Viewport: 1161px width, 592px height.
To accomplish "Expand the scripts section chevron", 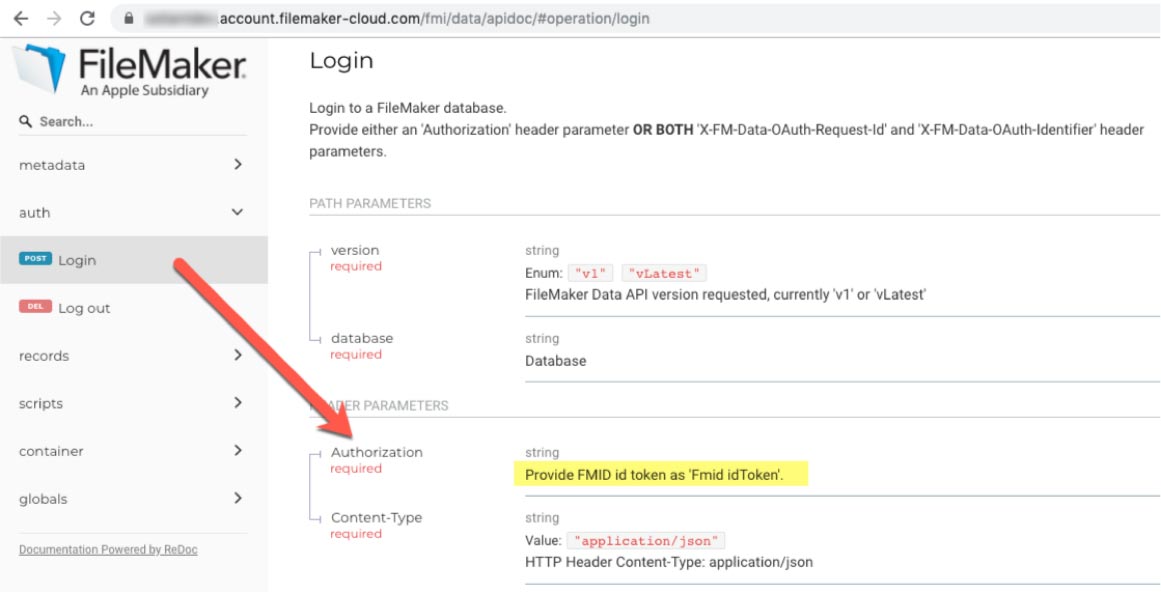I will [238, 403].
